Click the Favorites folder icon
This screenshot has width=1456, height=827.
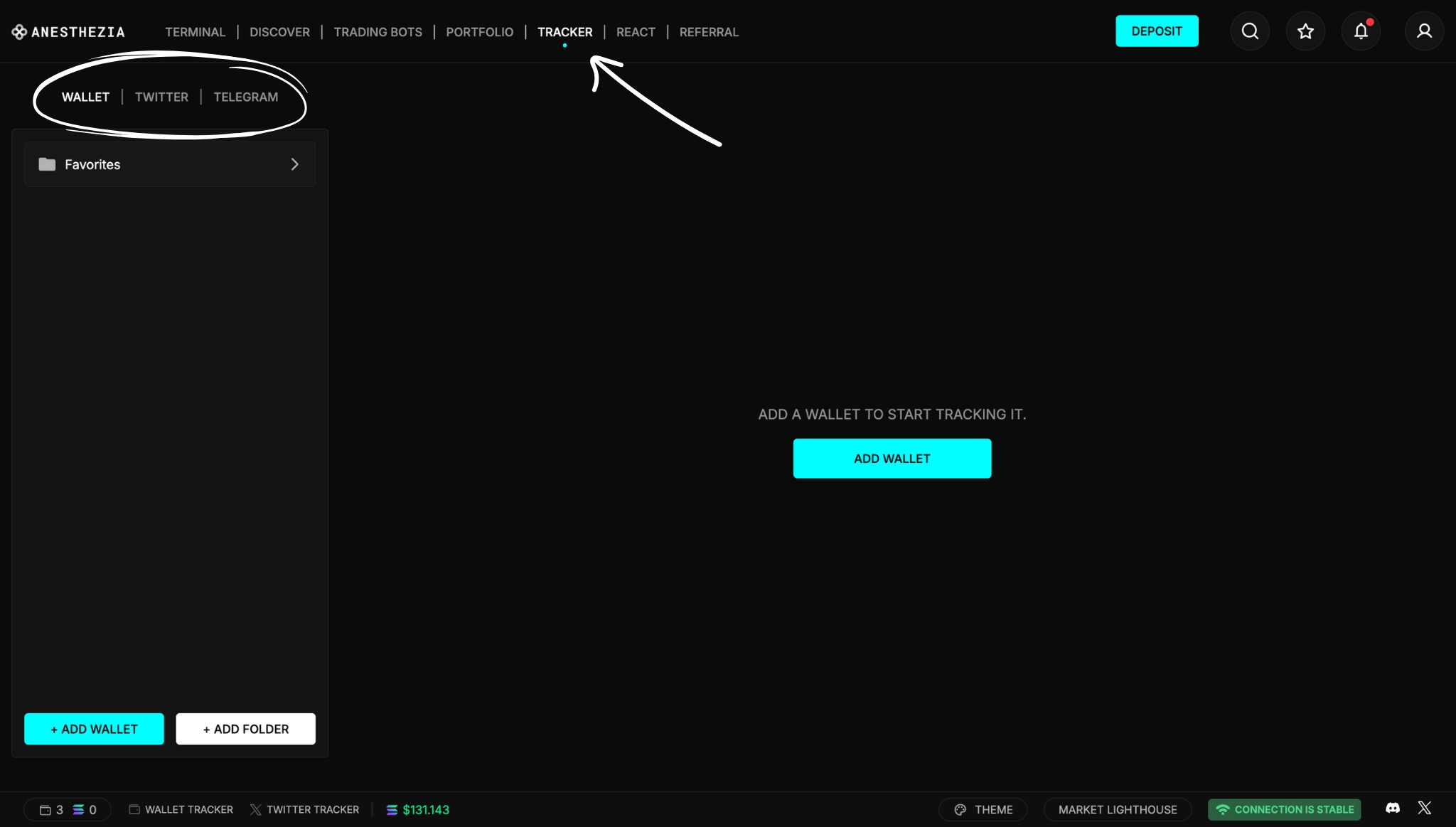[47, 164]
